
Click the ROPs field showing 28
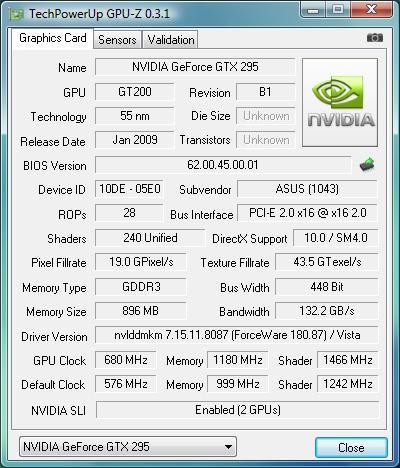coord(129,213)
